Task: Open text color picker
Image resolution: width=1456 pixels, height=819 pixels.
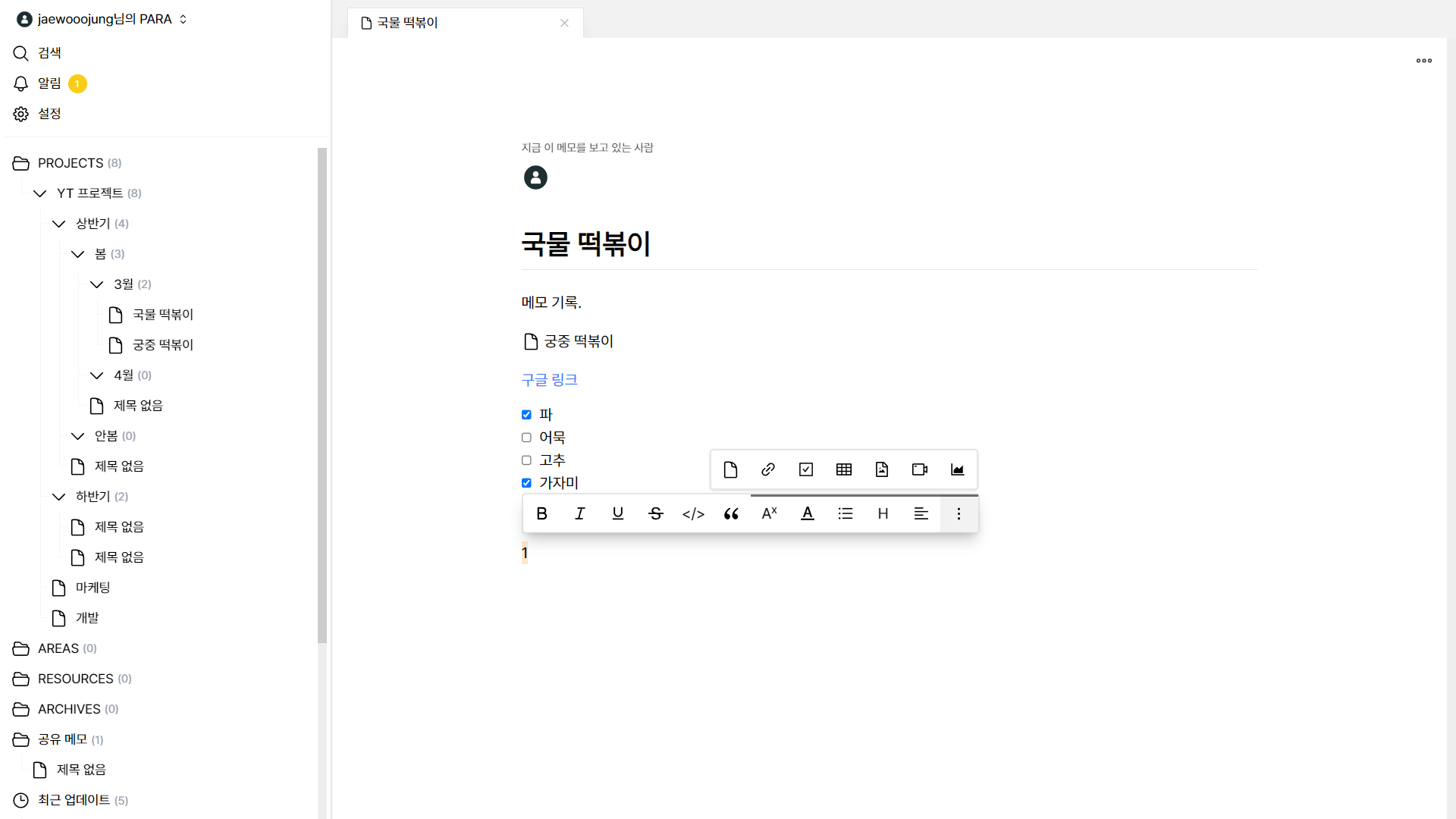Action: coord(808,513)
